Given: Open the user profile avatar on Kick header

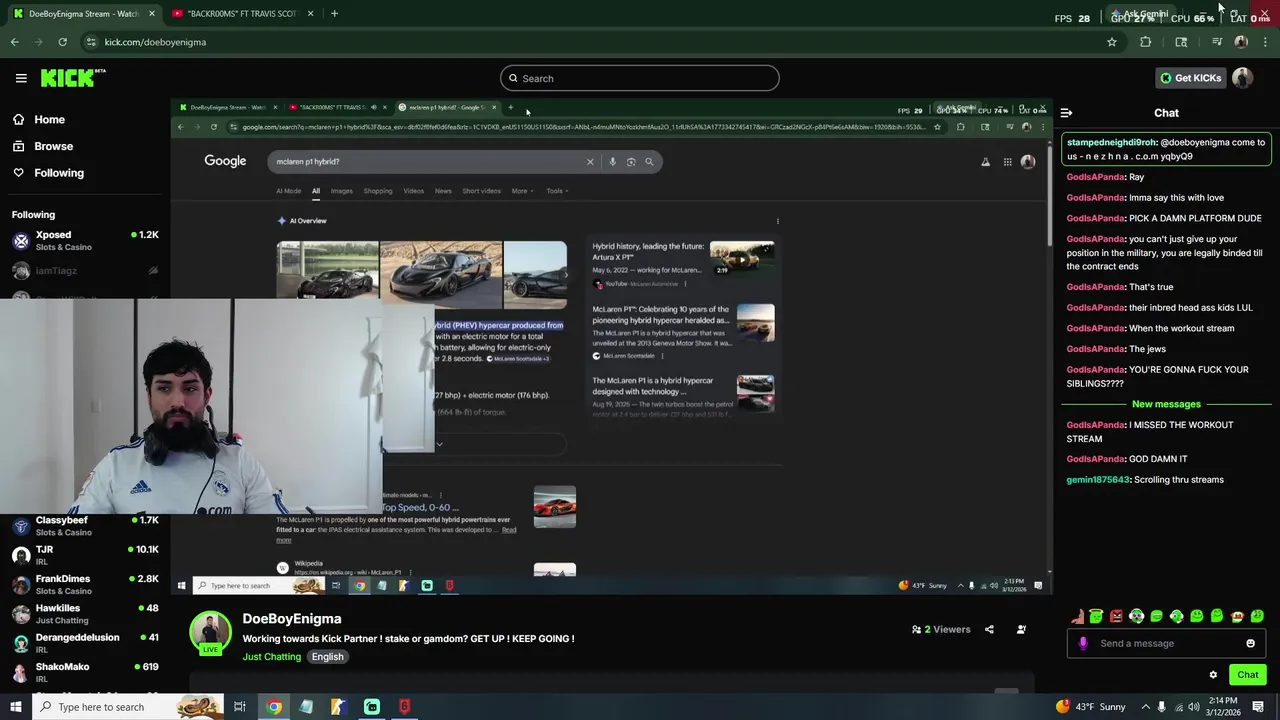Looking at the screenshot, I should coord(1243,78).
